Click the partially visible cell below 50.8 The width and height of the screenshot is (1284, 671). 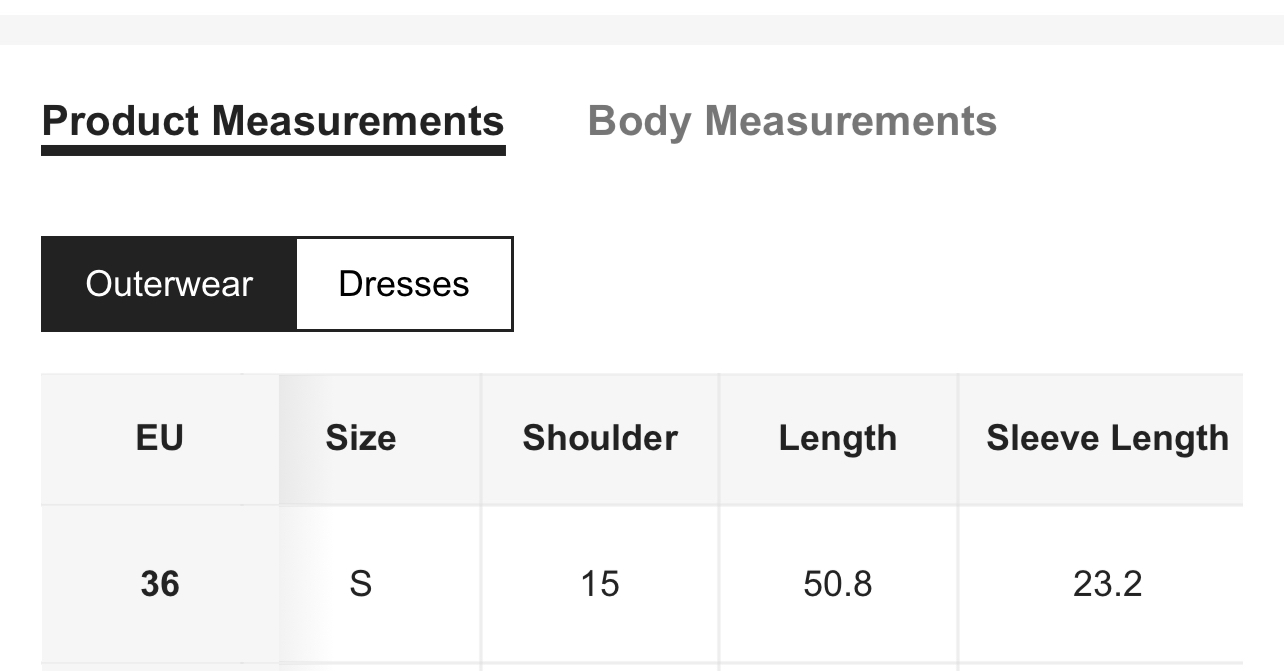pyautogui.click(x=838, y=667)
